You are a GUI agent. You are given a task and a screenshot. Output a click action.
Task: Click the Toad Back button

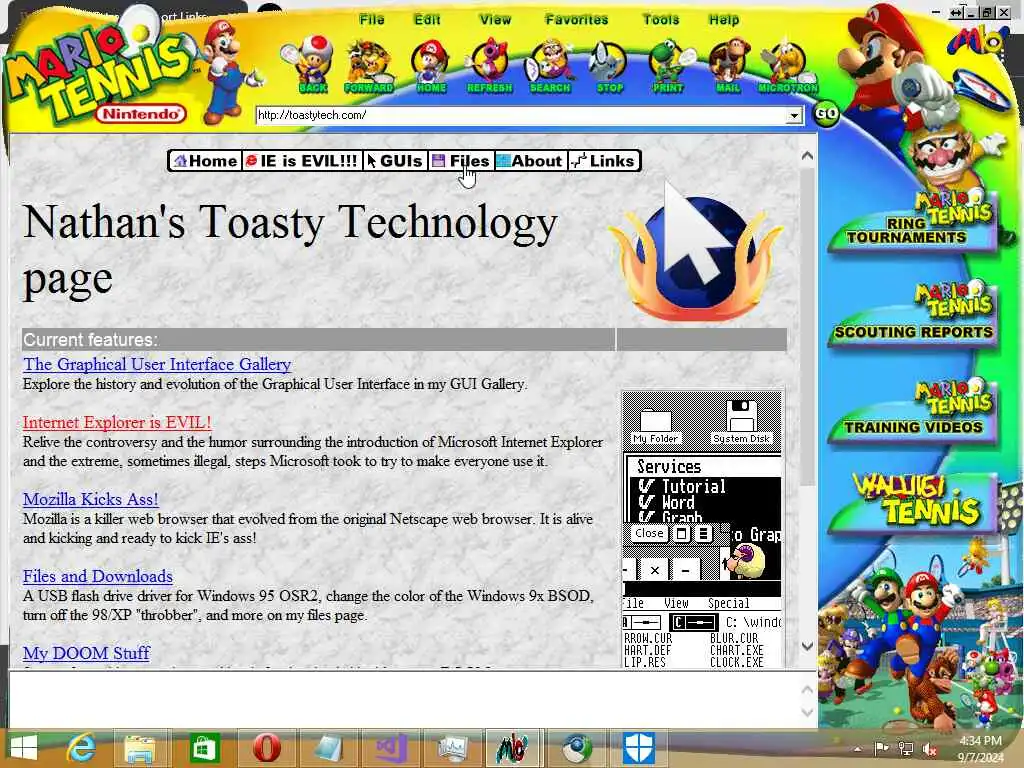[312, 65]
